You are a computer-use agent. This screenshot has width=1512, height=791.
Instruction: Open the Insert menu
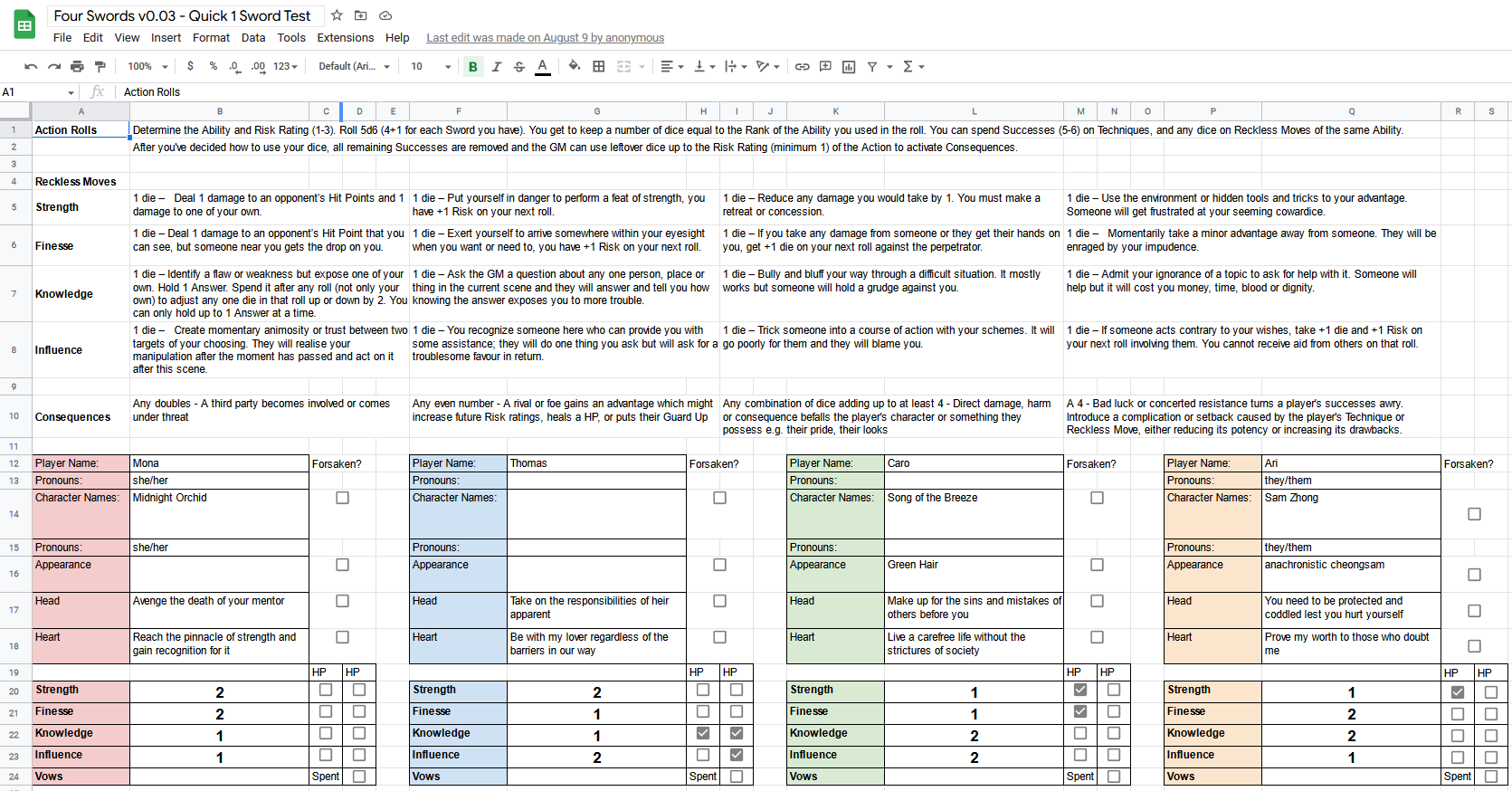point(166,38)
